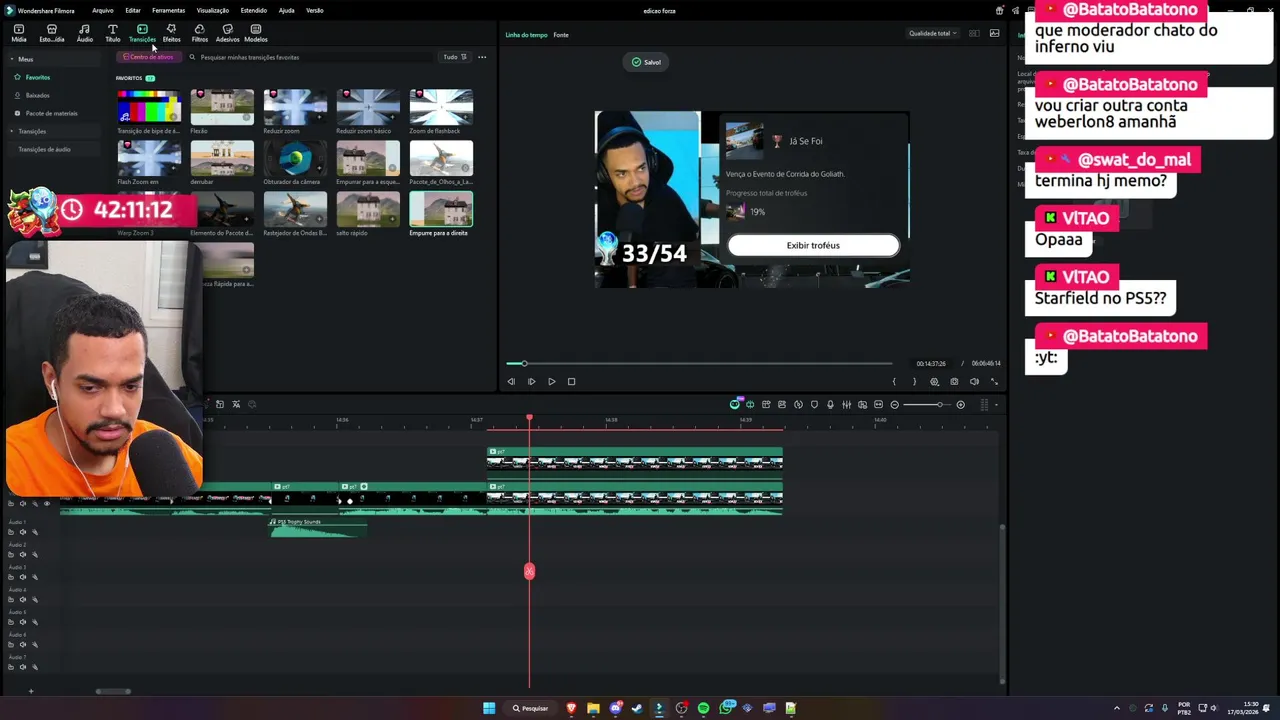Open the Adesivos tab
The height and width of the screenshot is (720, 1280).
(x=228, y=33)
